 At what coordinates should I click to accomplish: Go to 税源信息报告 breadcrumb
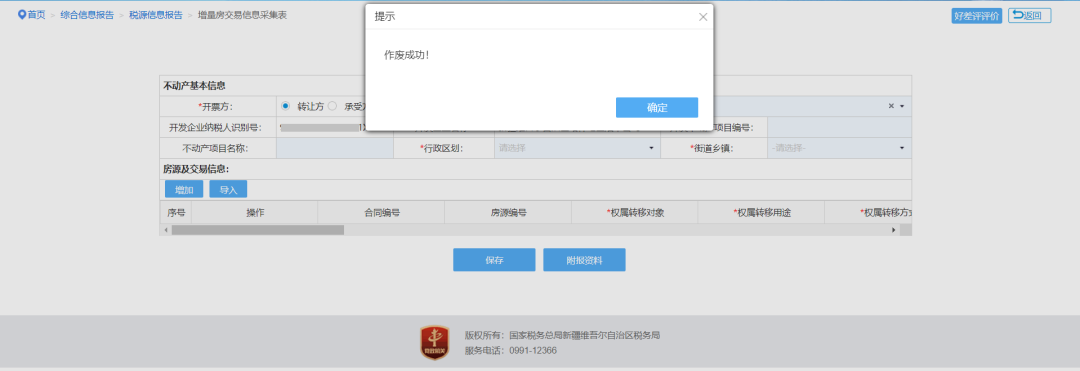pos(156,14)
